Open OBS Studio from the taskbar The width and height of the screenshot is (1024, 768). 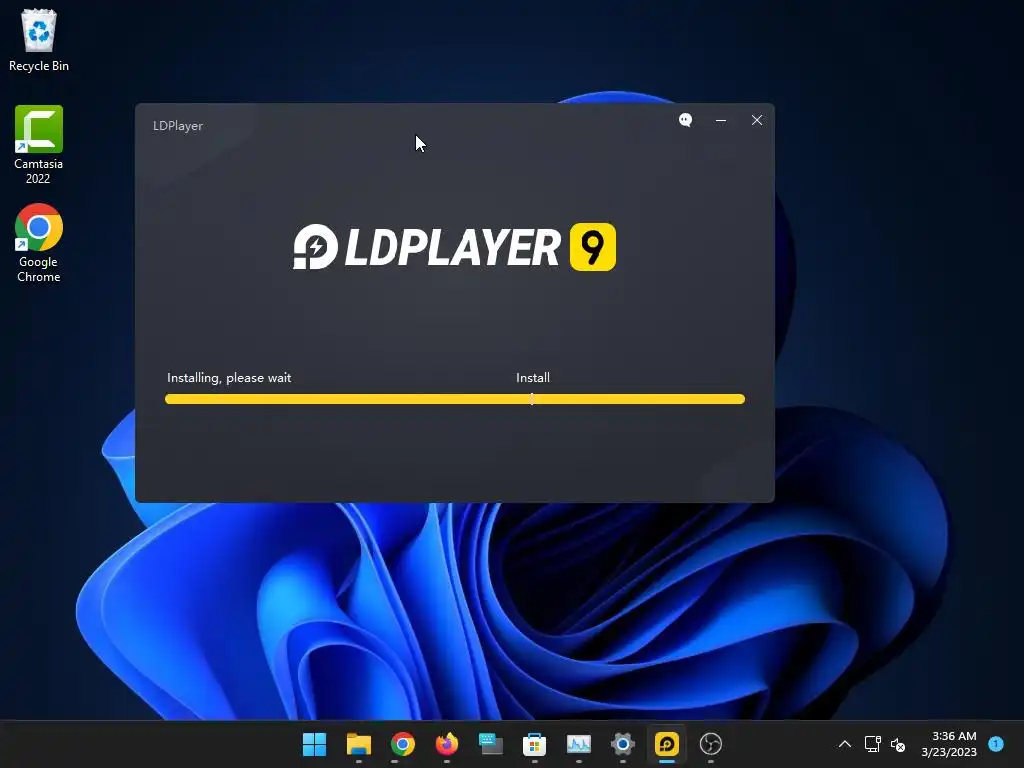pos(711,744)
